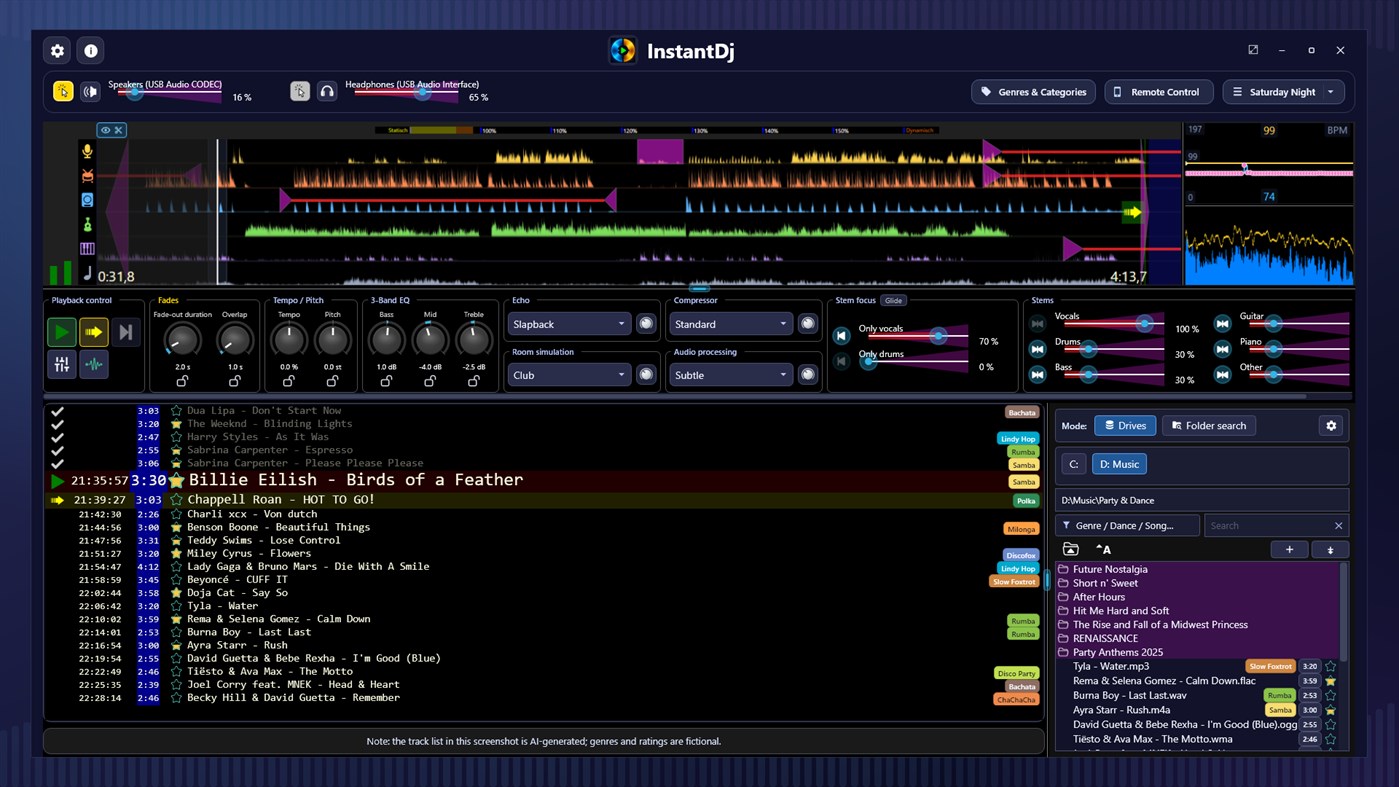This screenshot has height=787, width=1399.
Task: Click the mute icon beside Guitar stem
Action: [1222, 324]
